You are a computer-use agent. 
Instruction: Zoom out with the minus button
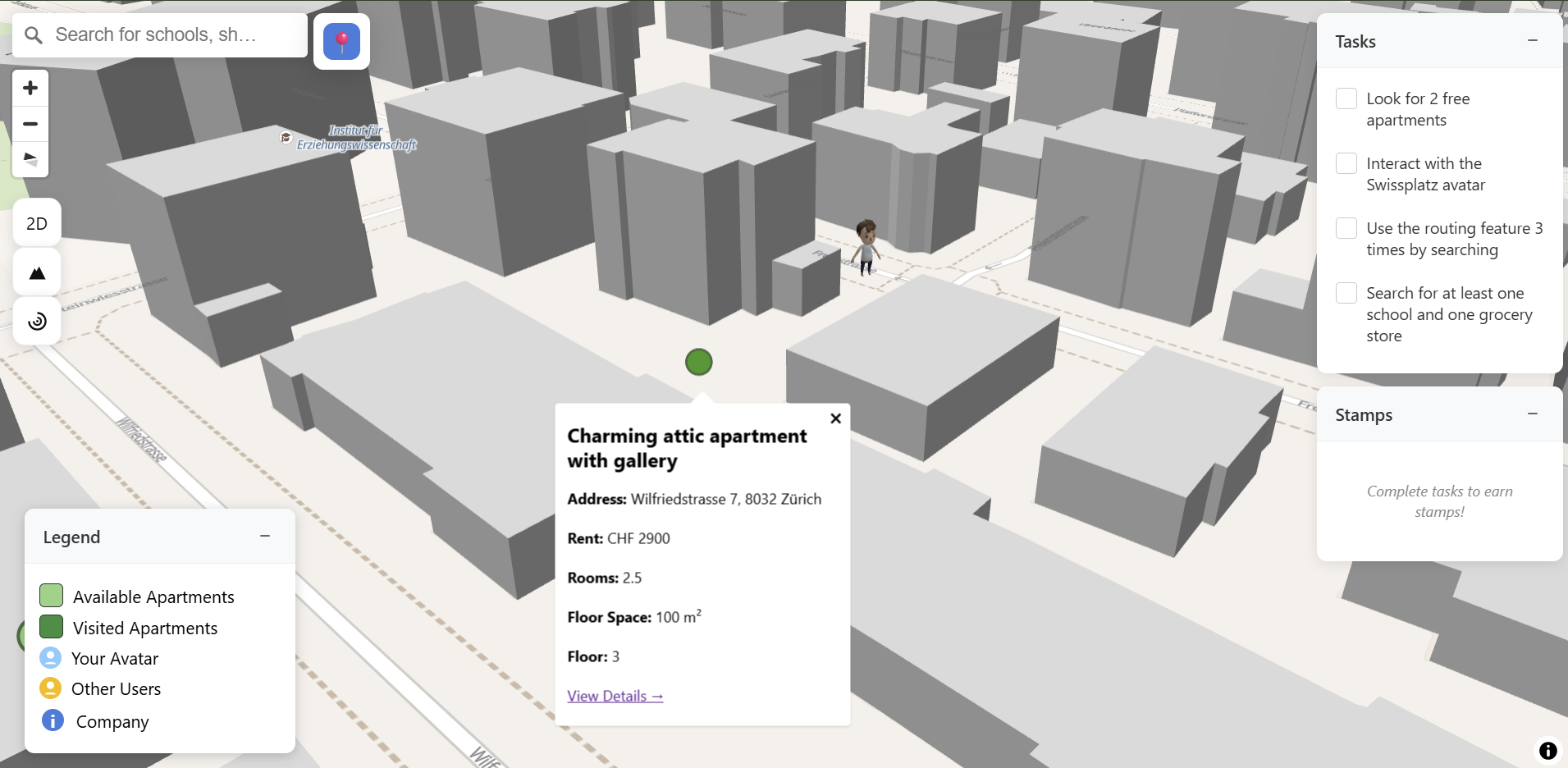pos(30,124)
